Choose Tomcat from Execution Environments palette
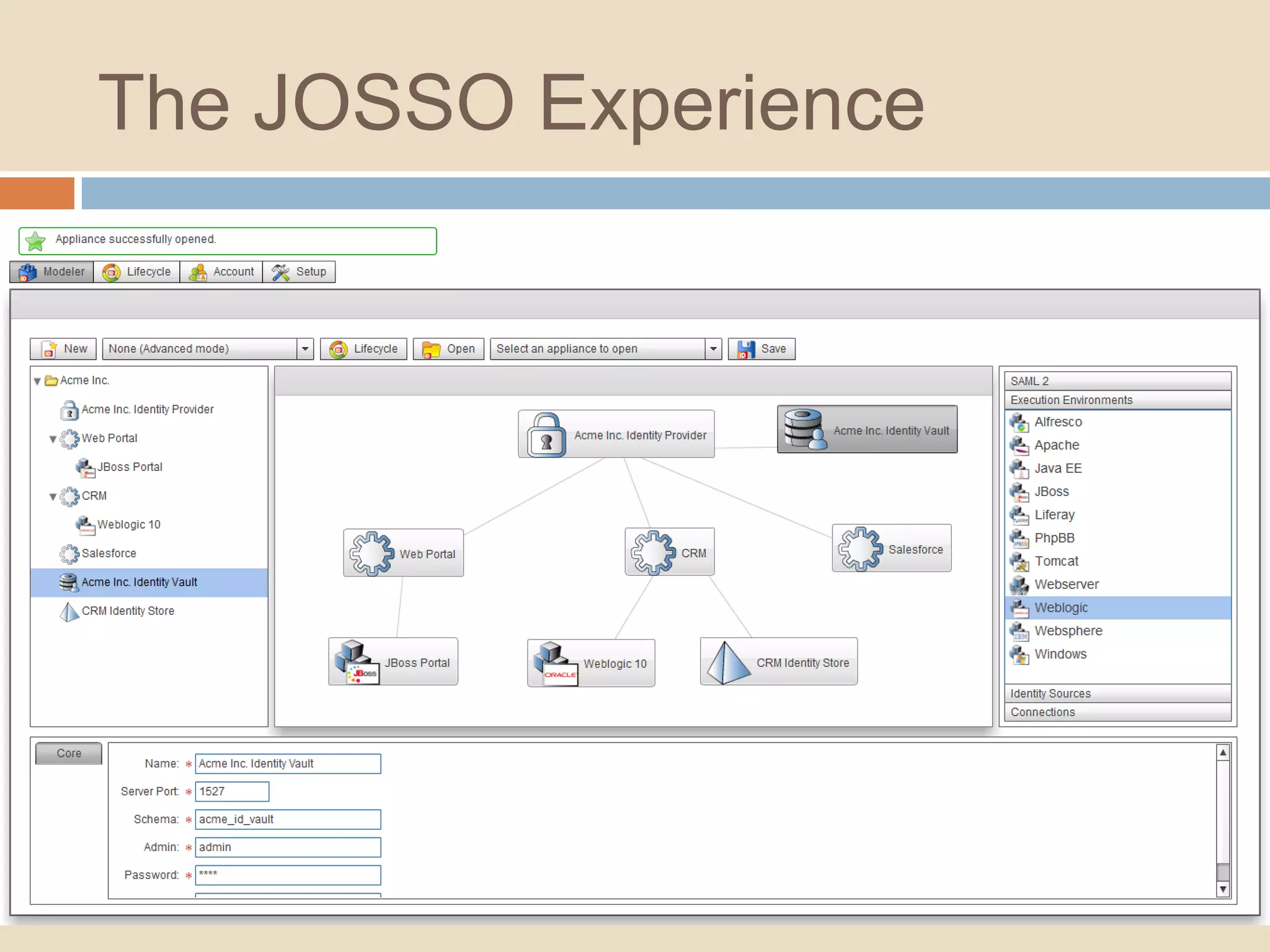Viewport: 1270px width, 952px height. pyautogui.click(x=1056, y=561)
